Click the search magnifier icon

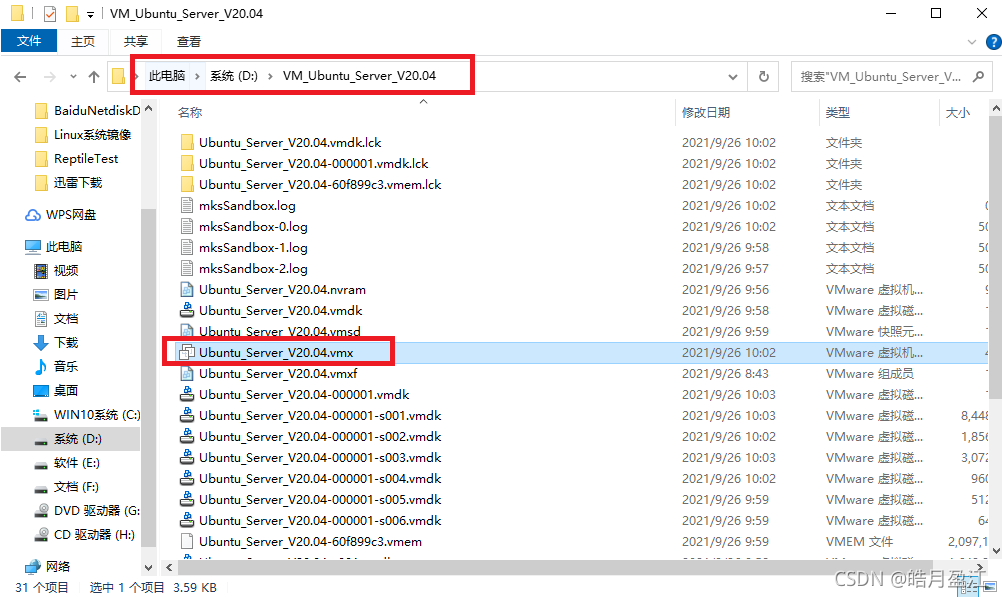point(978,77)
